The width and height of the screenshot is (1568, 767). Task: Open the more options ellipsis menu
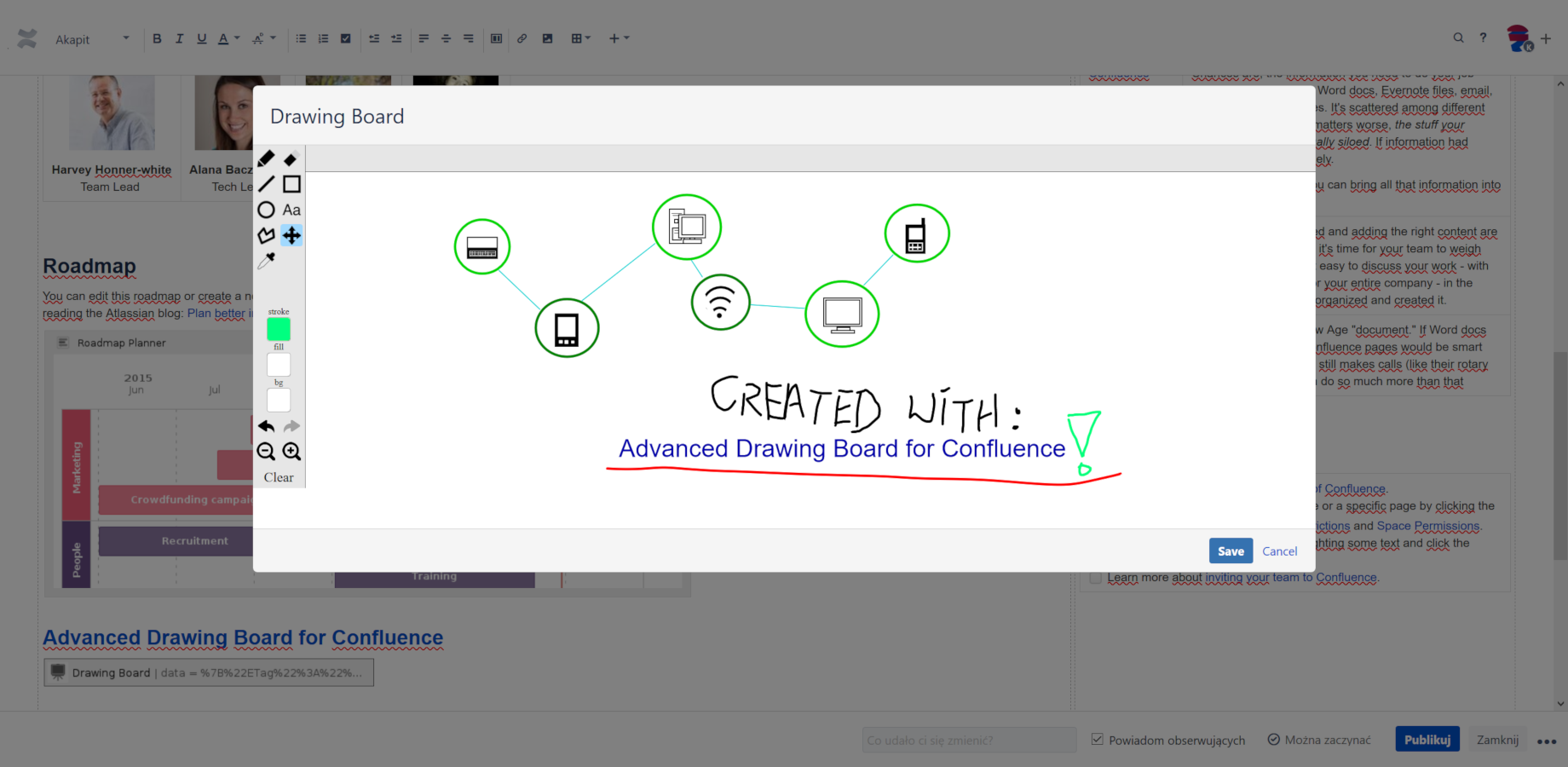[1547, 741]
